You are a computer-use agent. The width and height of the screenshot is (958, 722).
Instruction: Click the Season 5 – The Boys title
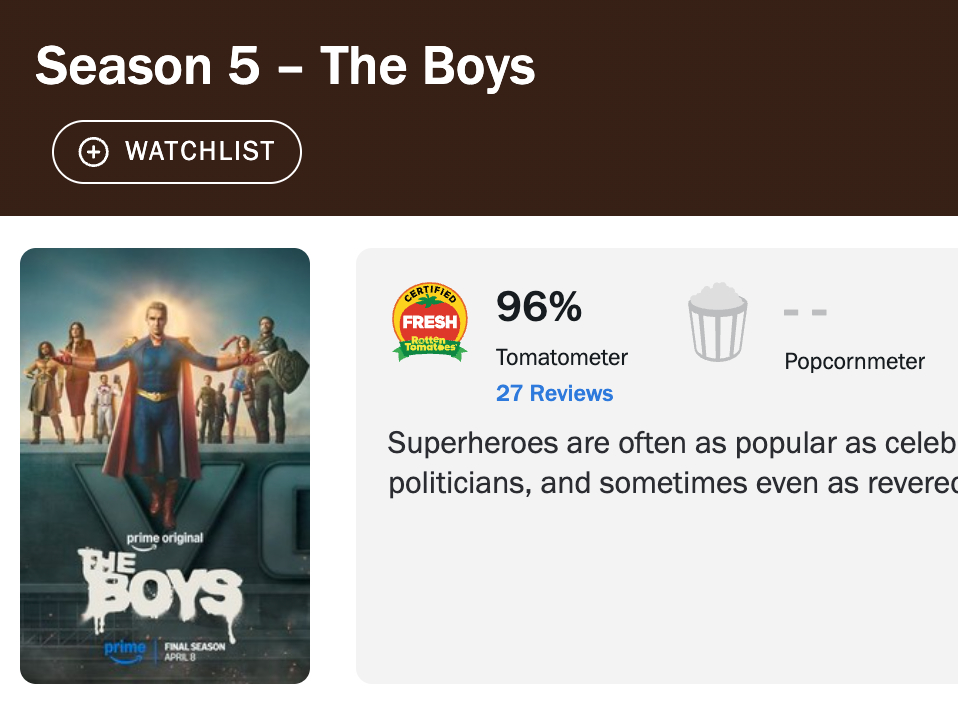click(285, 66)
